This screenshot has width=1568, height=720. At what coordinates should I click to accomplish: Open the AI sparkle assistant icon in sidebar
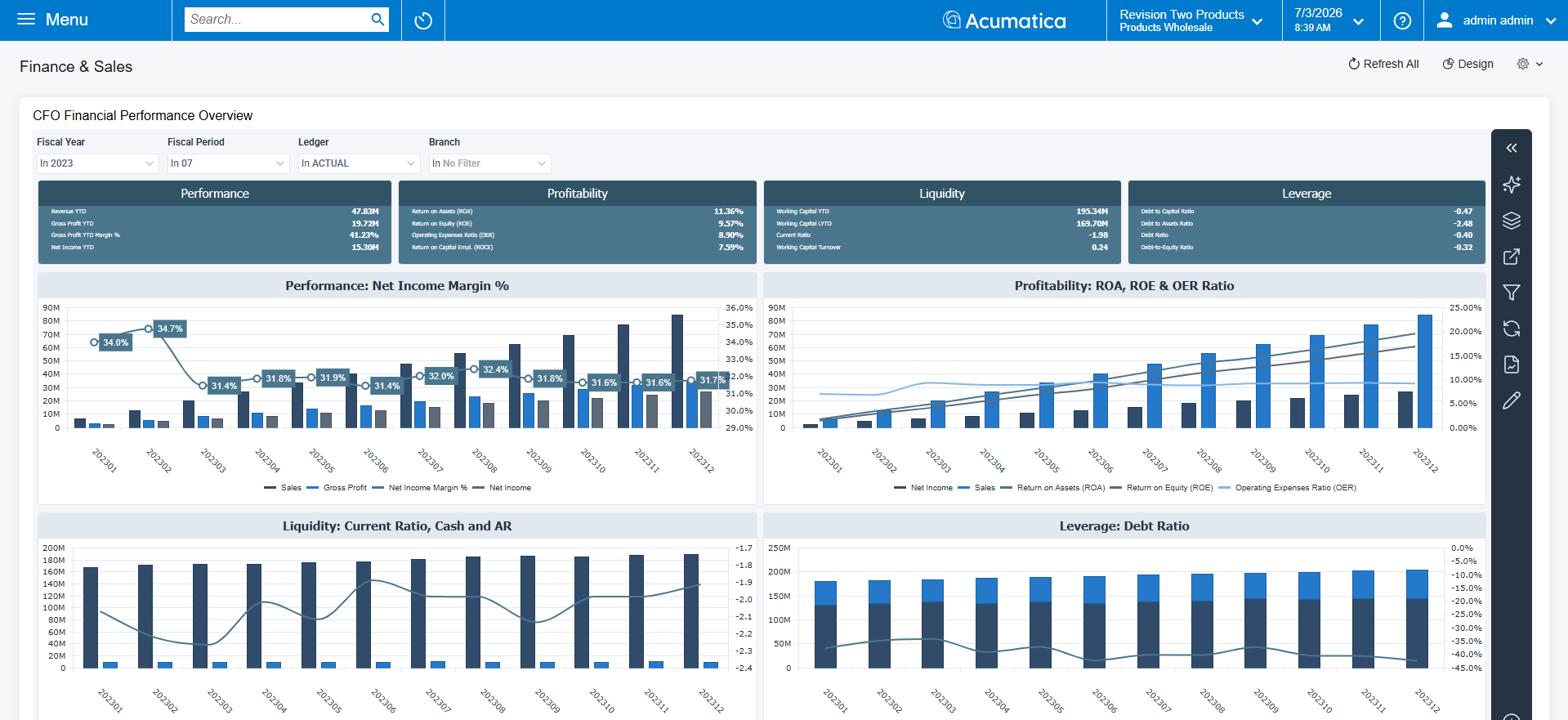point(1512,185)
